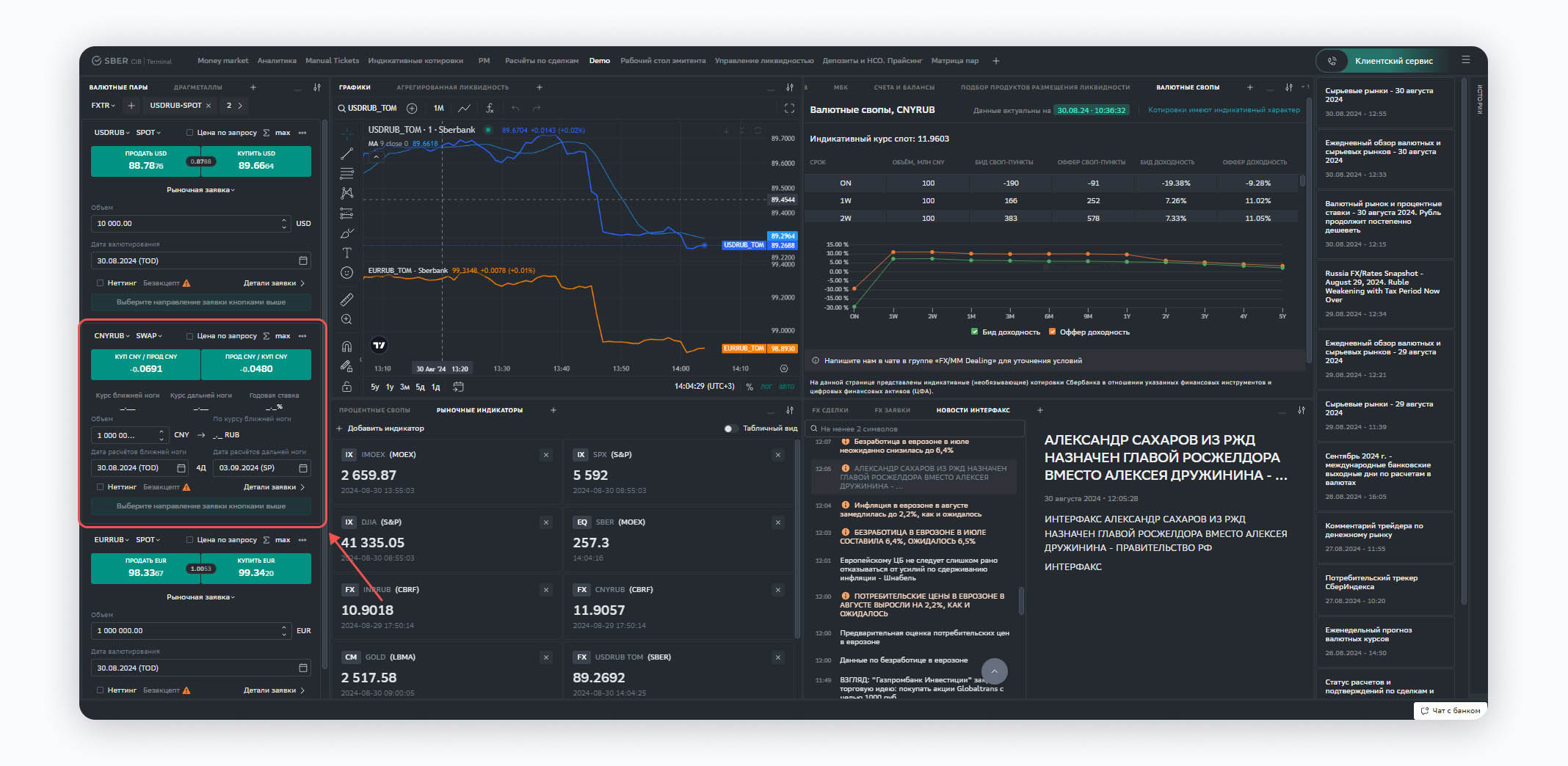Select the Fibonacci lines tool
This screenshot has height=766, width=1568.
pos(347,174)
